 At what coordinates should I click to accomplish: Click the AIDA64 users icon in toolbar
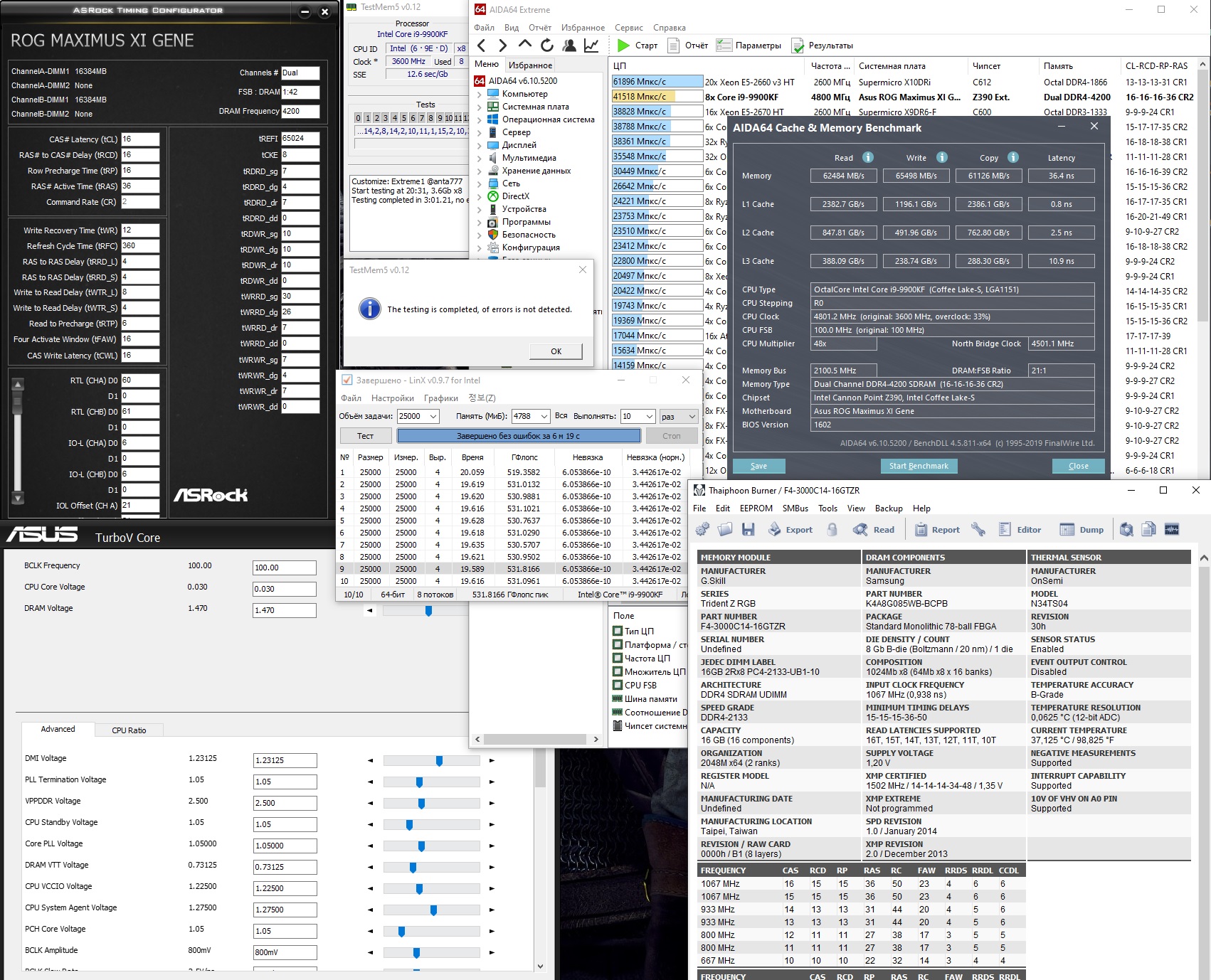tap(569, 46)
